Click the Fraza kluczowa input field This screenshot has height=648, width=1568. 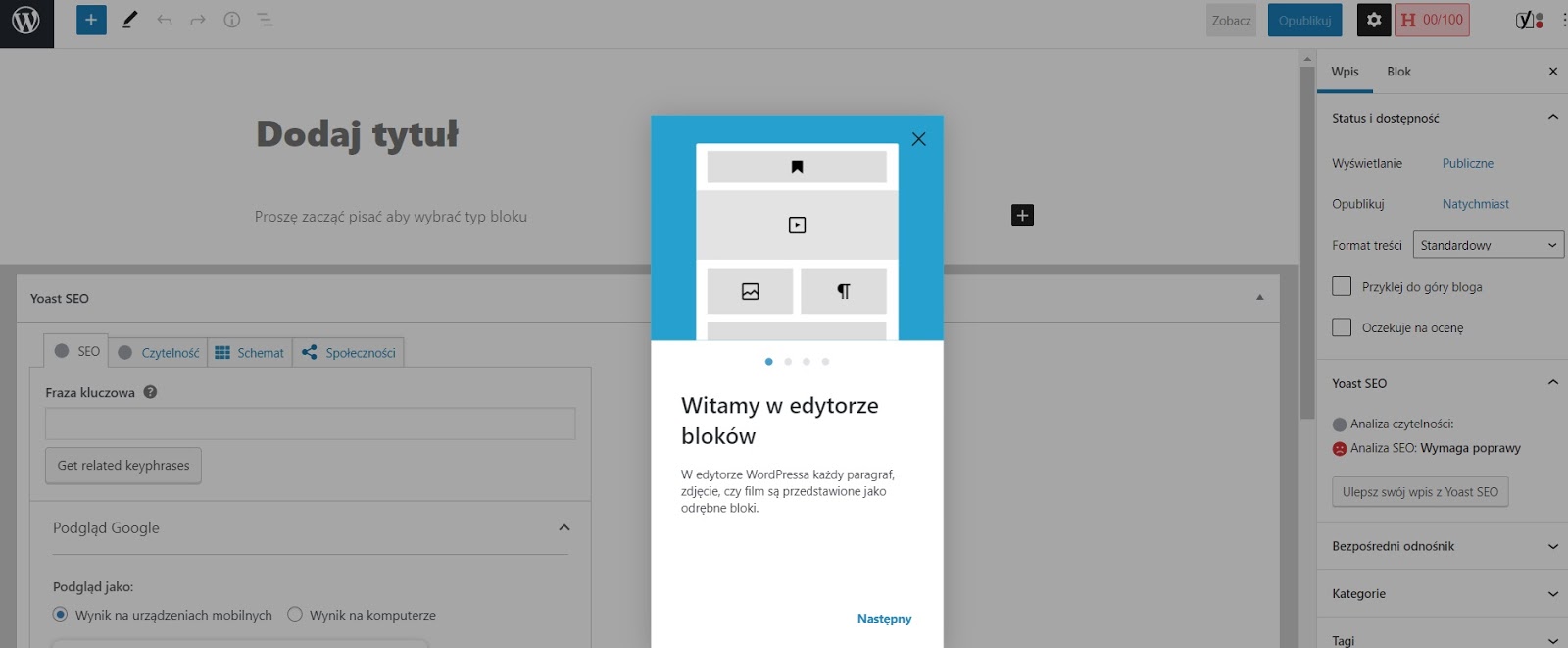point(310,424)
